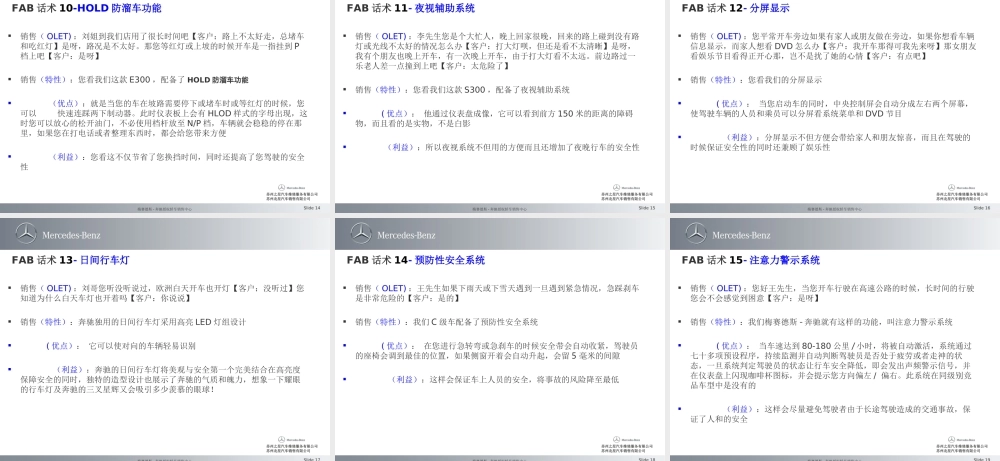1000x461 pixels.
Task: Click the OLET bullet beginning '刘姐到我们店用了很长时间吧'
Action: pyautogui.click(x=163, y=46)
